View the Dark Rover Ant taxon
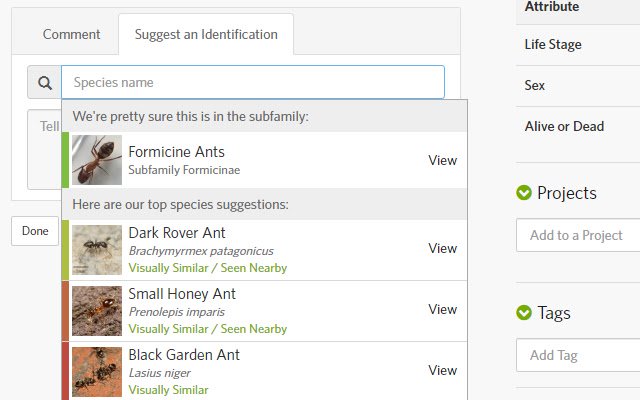The image size is (640, 400). click(442, 248)
